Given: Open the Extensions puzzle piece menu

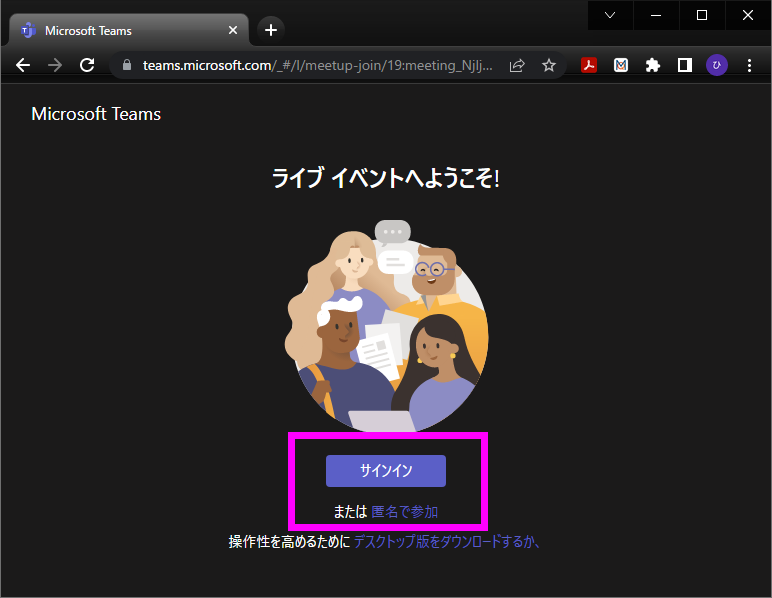Looking at the screenshot, I should [x=653, y=65].
